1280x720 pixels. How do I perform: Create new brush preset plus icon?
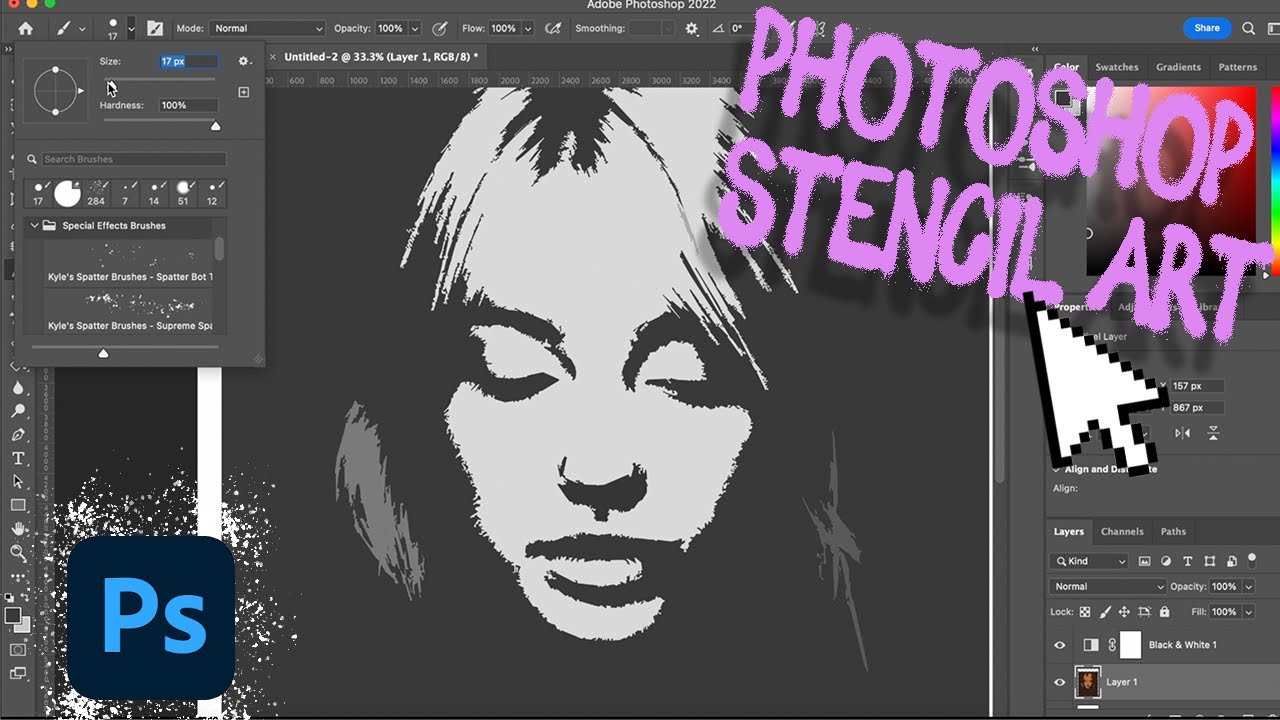pos(243,92)
